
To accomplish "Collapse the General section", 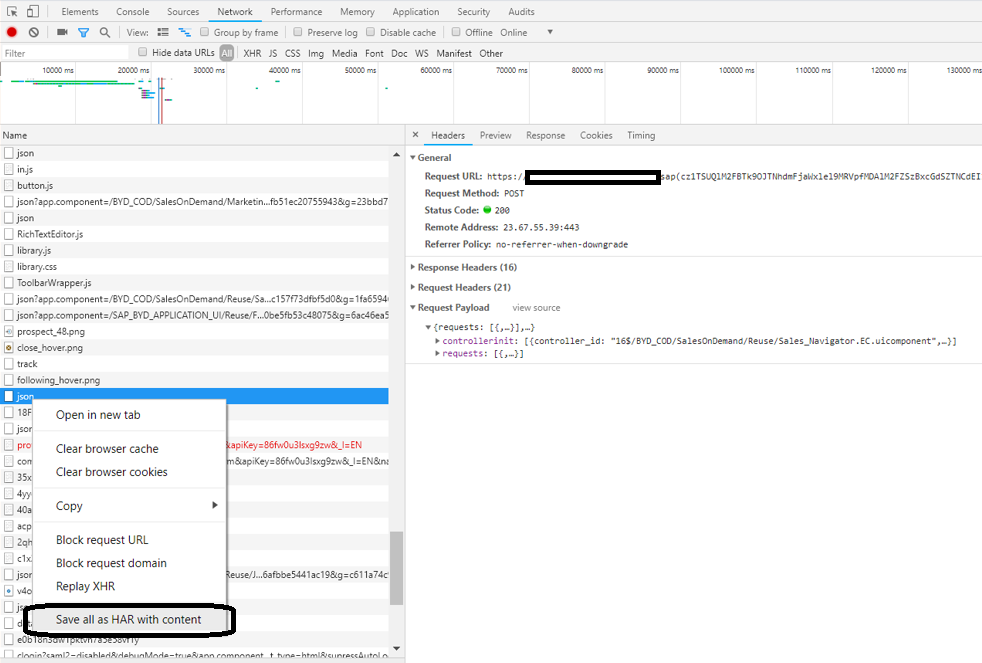I will (x=413, y=157).
